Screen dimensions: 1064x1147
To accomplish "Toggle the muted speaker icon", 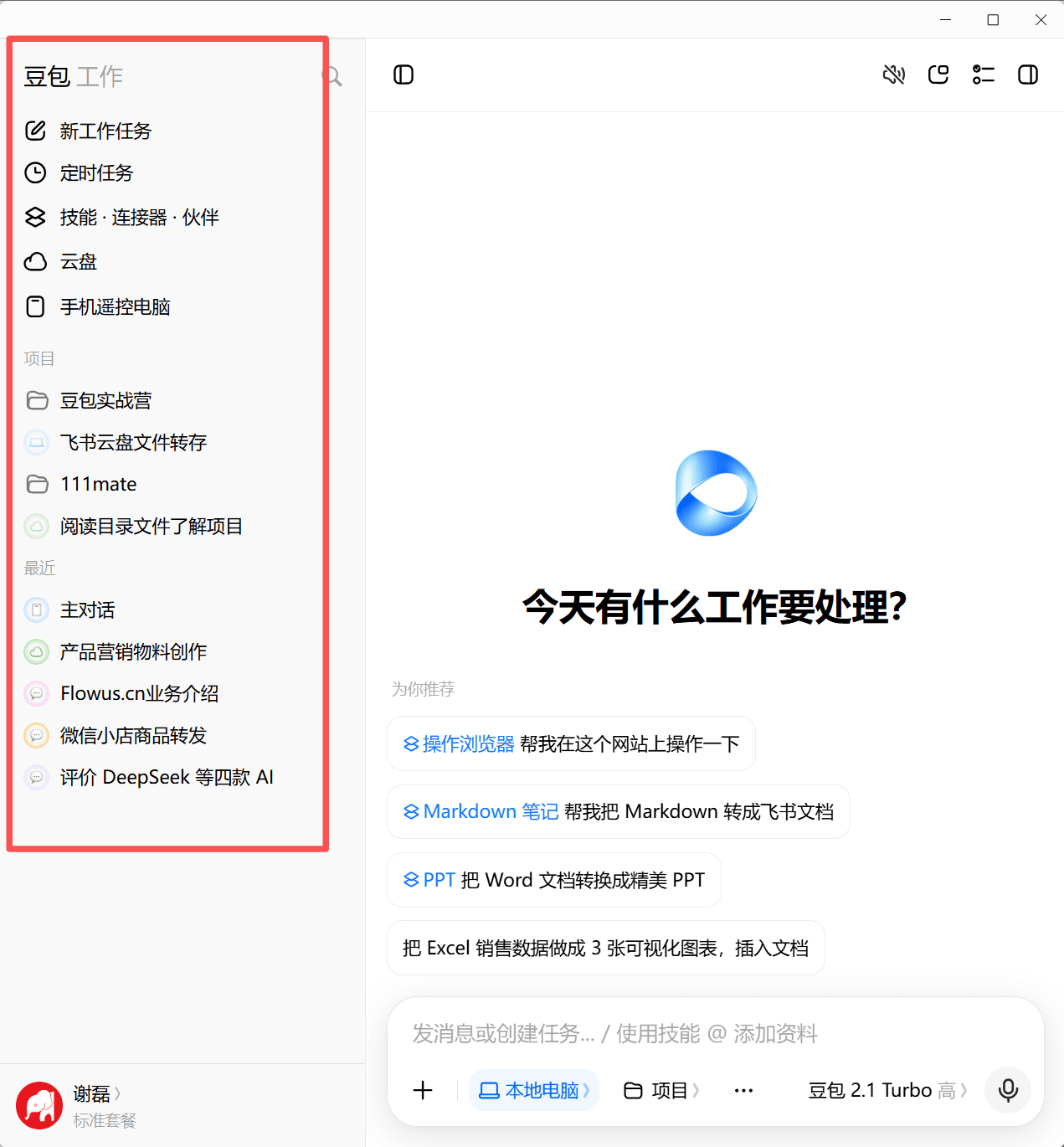I will (894, 75).
